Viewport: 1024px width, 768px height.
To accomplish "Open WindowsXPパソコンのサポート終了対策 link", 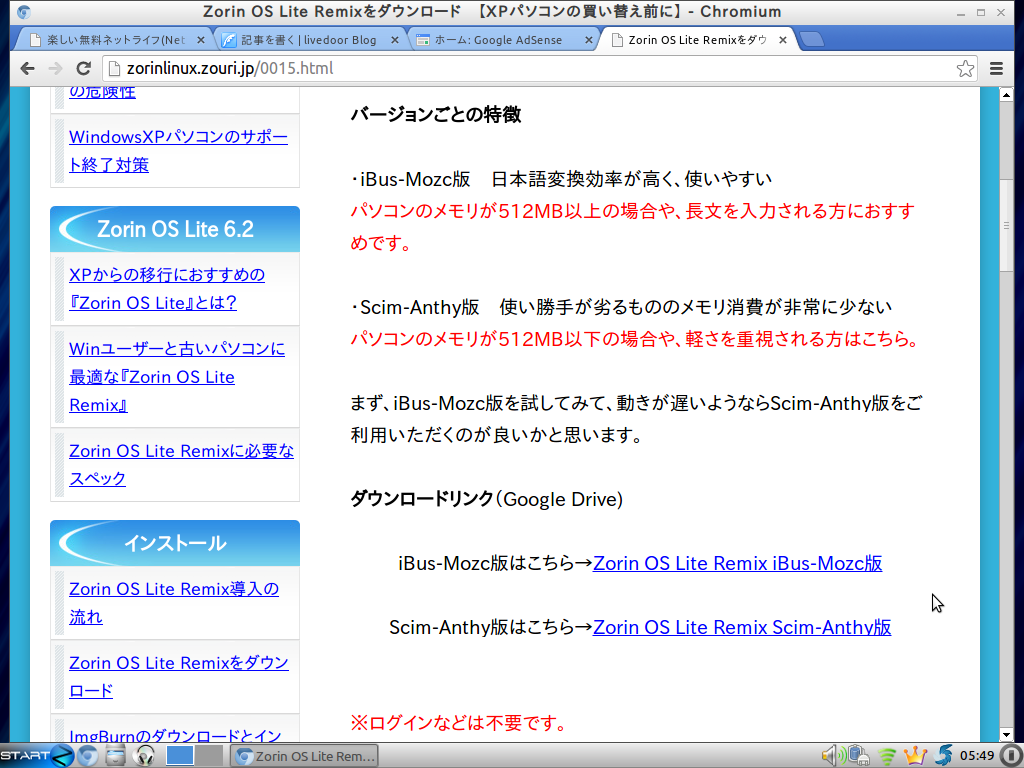I will tap(178, 151).
